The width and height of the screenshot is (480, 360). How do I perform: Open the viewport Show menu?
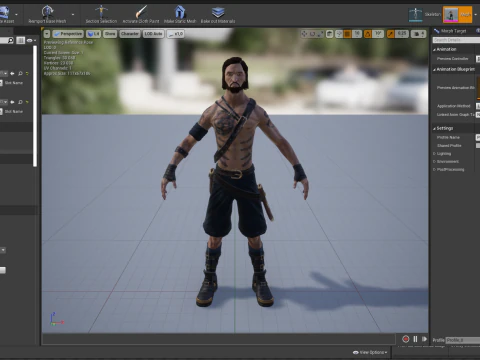click(110, 34)
